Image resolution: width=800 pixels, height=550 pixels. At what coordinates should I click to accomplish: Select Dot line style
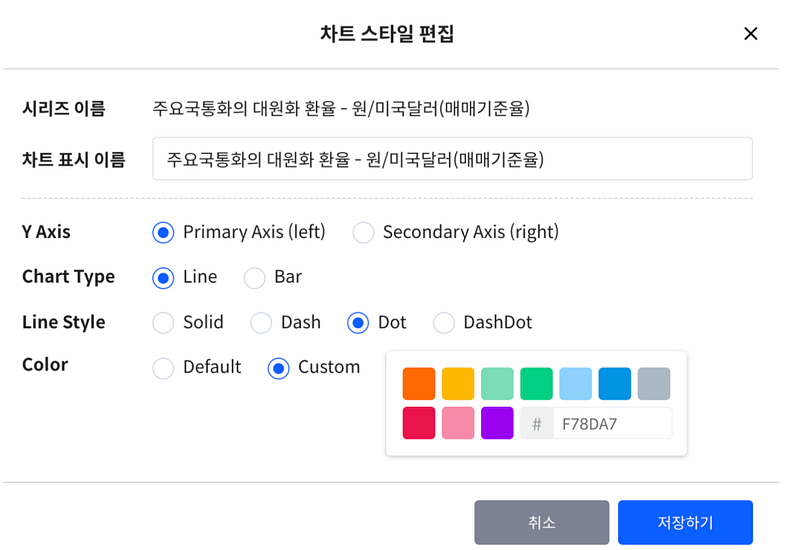(x=358, y=322)
